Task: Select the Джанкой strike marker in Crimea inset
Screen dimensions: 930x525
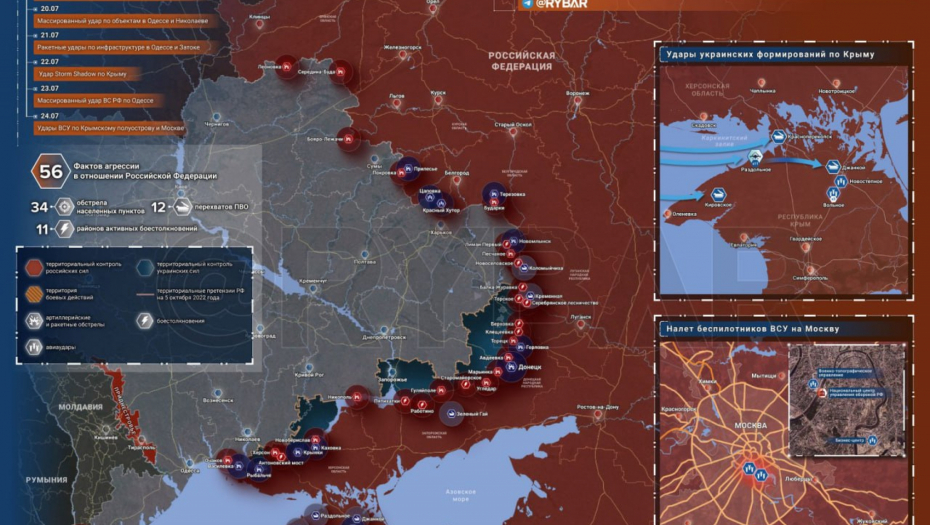Action: point(831,167)
